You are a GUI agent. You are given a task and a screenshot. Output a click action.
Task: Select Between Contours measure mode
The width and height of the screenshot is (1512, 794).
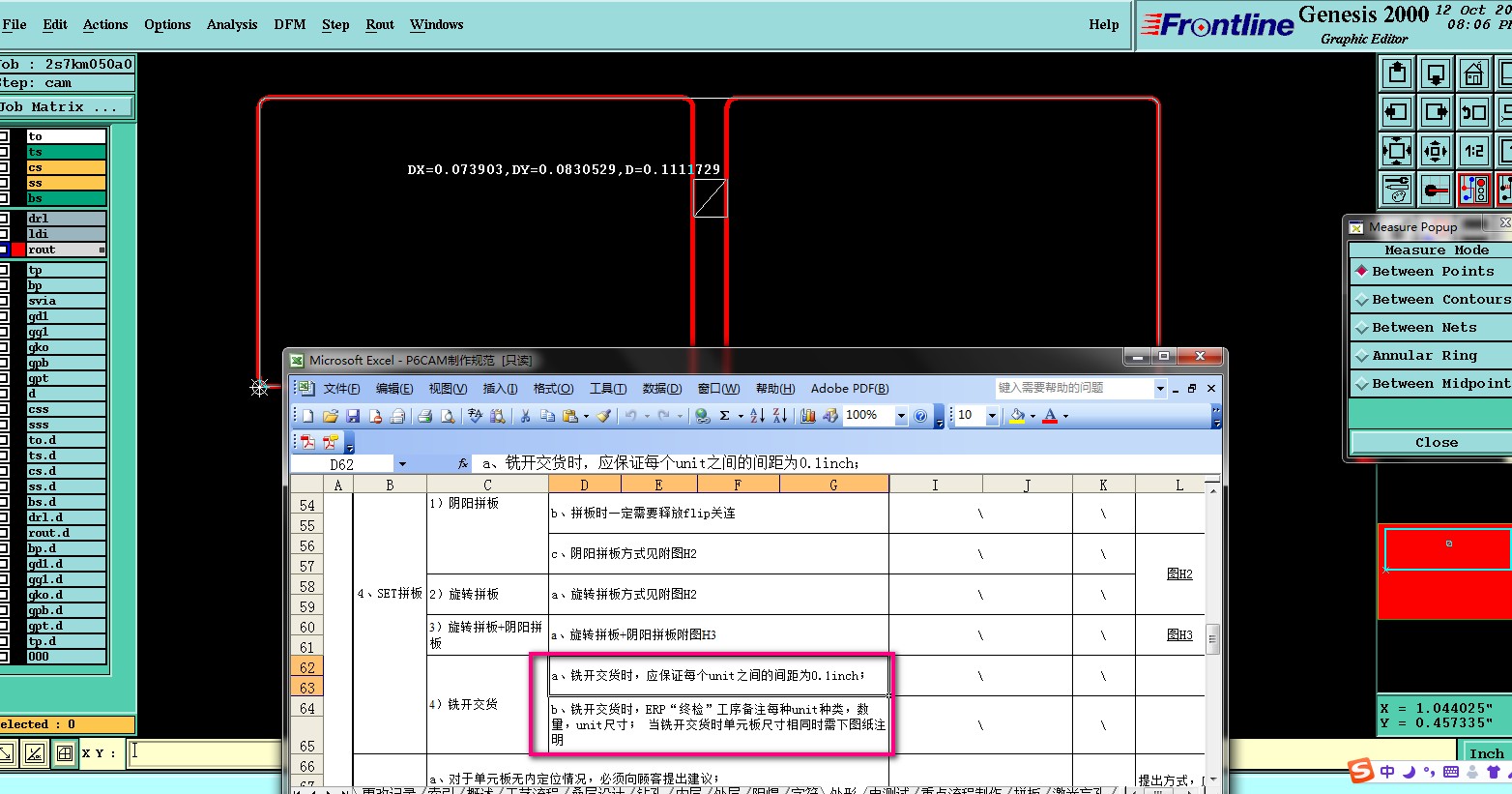tap(1431, 300)
